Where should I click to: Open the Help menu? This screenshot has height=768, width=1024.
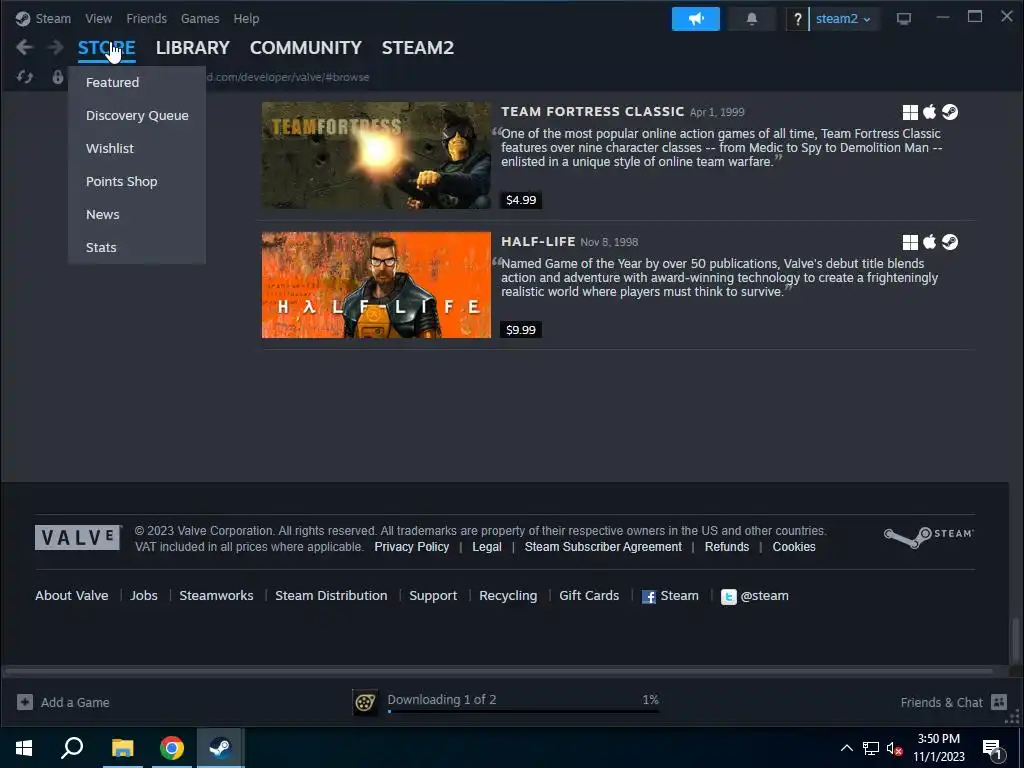(x=246, y=18)
